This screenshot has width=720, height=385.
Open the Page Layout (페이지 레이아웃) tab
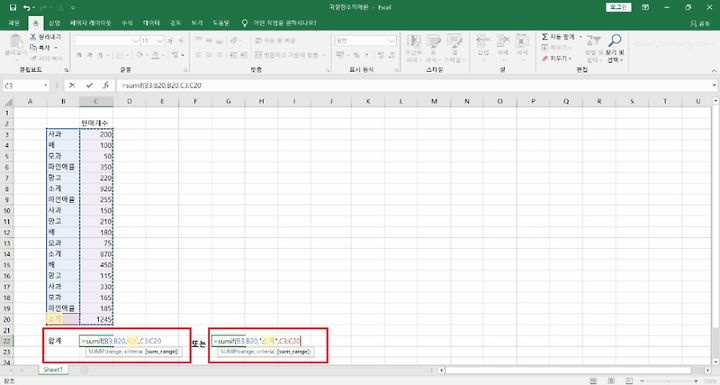90,23
